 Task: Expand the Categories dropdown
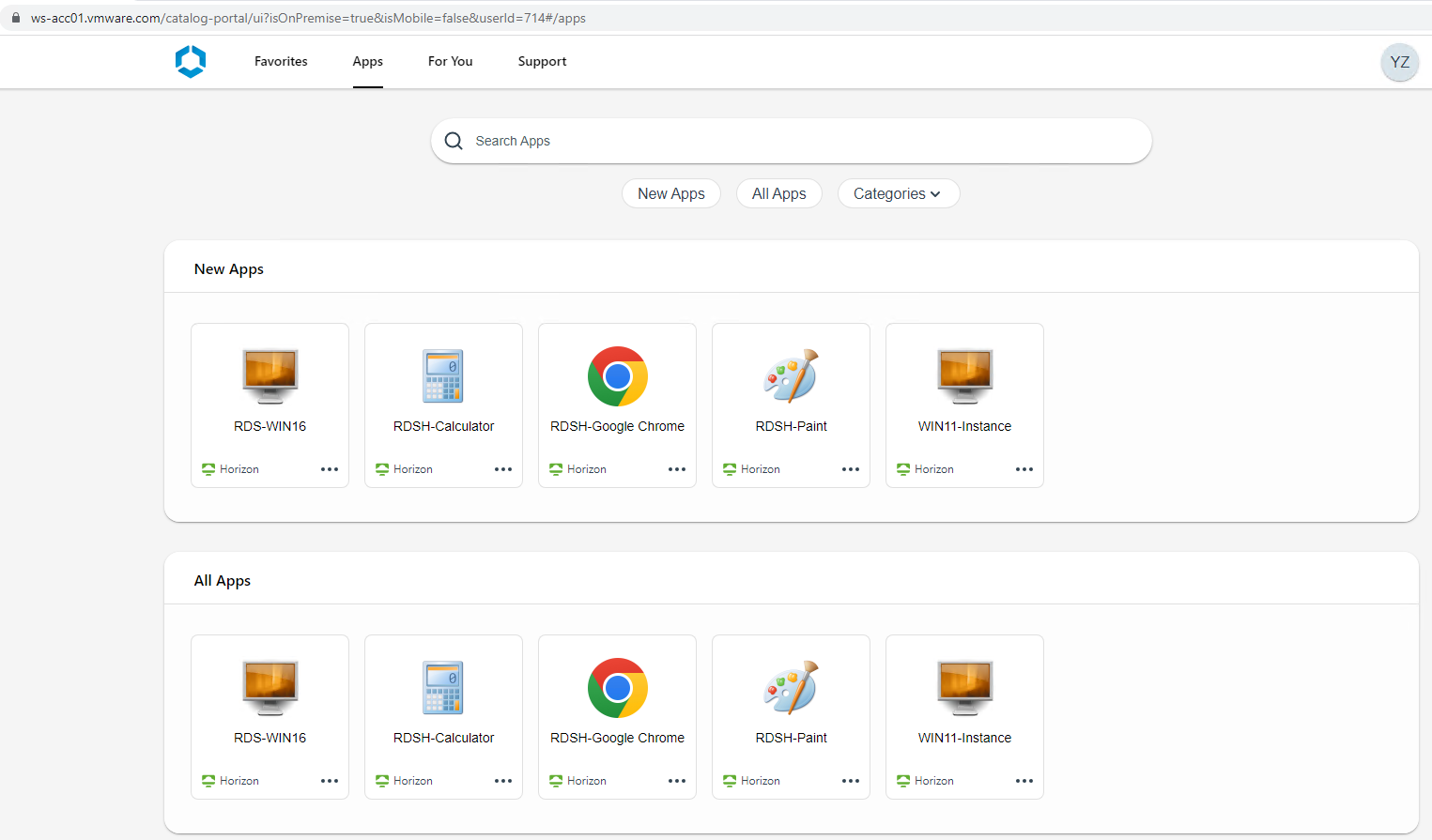[x=898, y=193]
